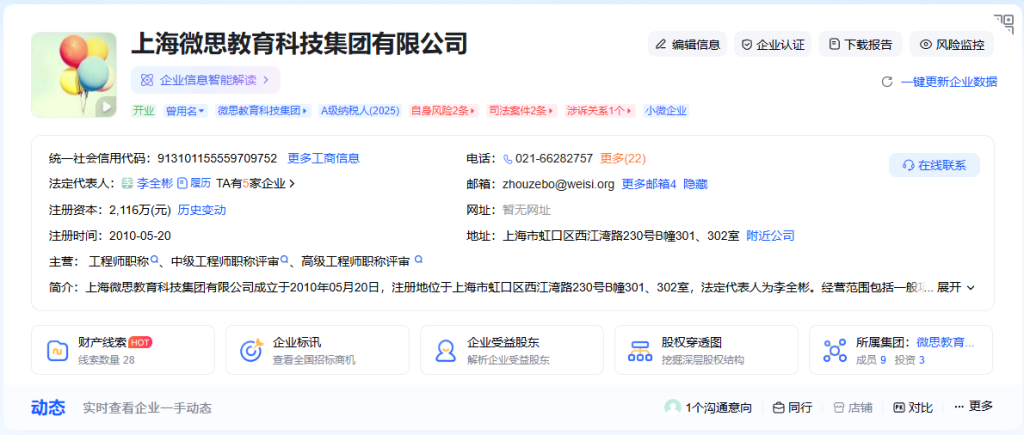Expand 司法案件2条 tag
Image resolution: width=1024 pixels, height=435 pixels.
click(x=522, y=110)
